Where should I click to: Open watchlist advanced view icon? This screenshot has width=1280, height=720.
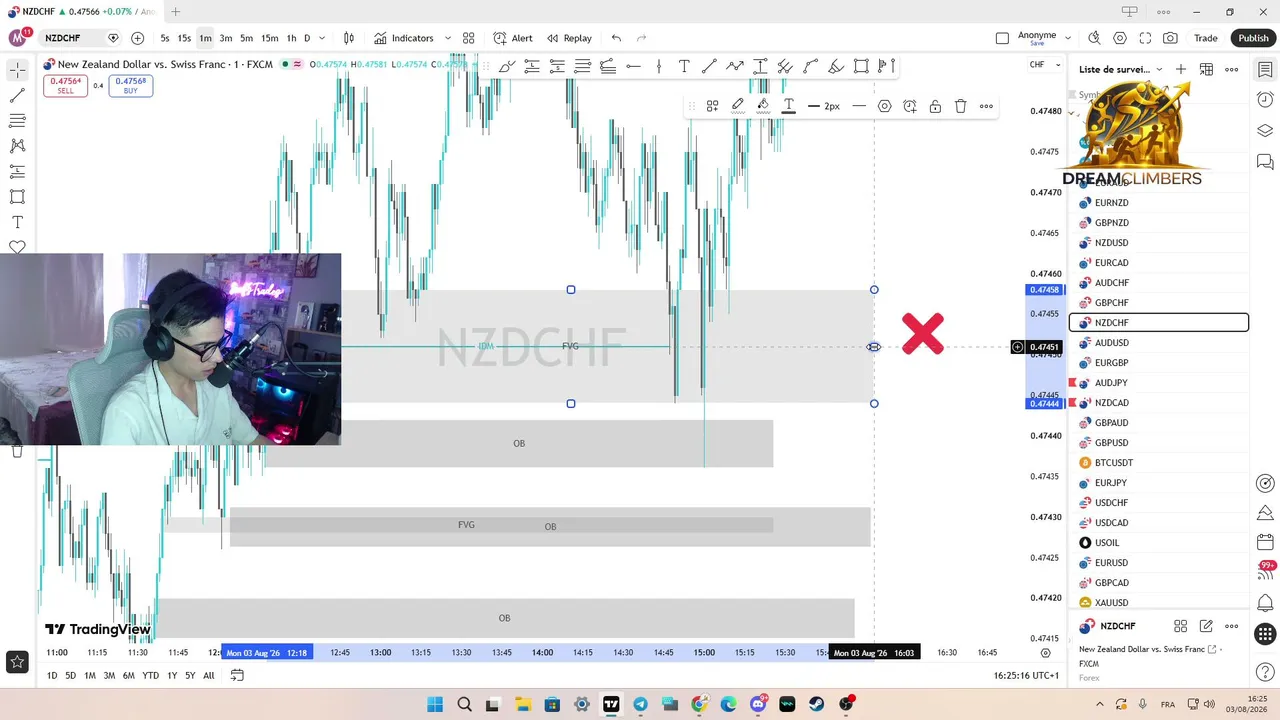(x=1206, y=69)
